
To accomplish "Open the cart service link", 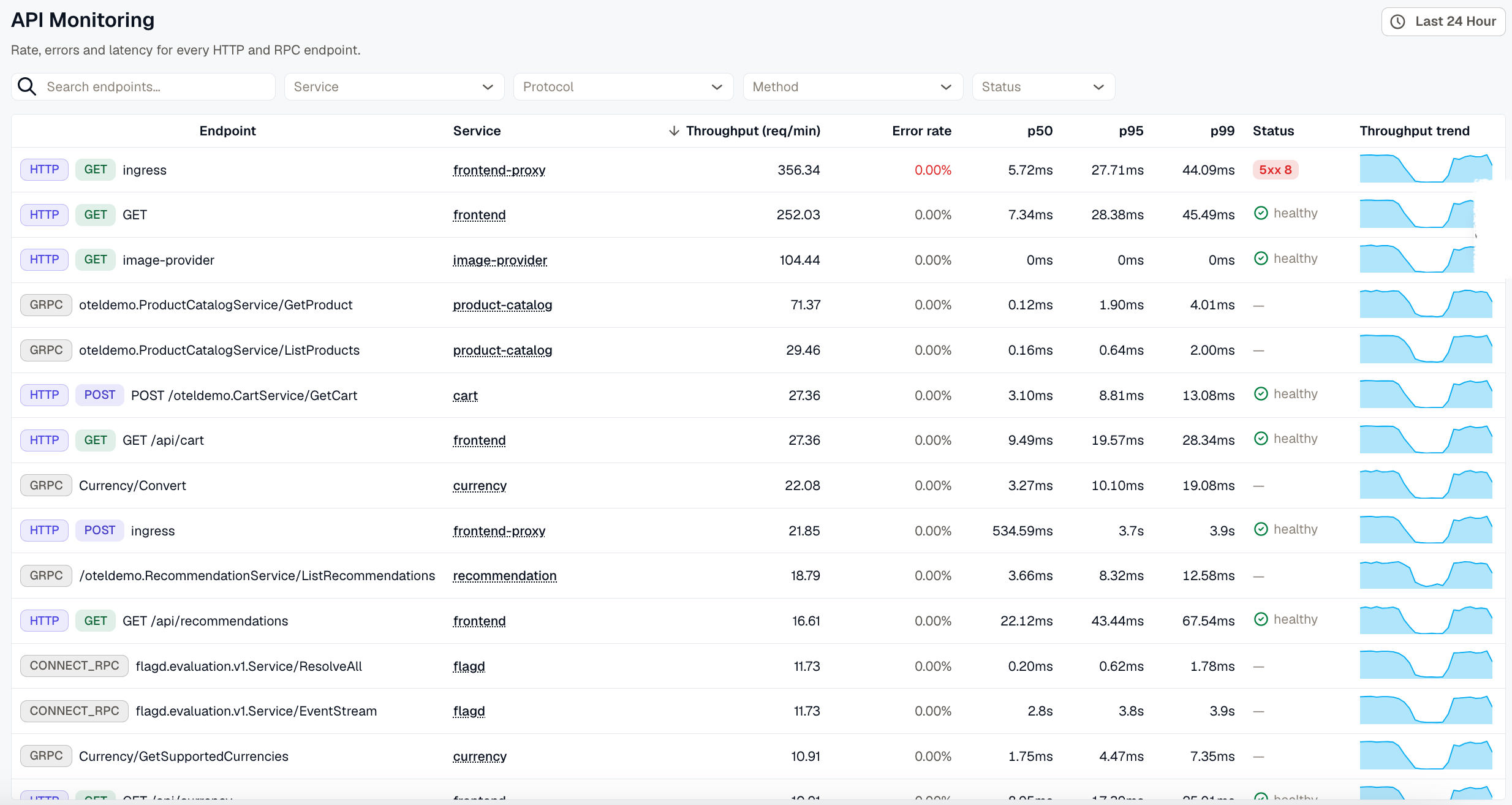I will coord(465,396).
